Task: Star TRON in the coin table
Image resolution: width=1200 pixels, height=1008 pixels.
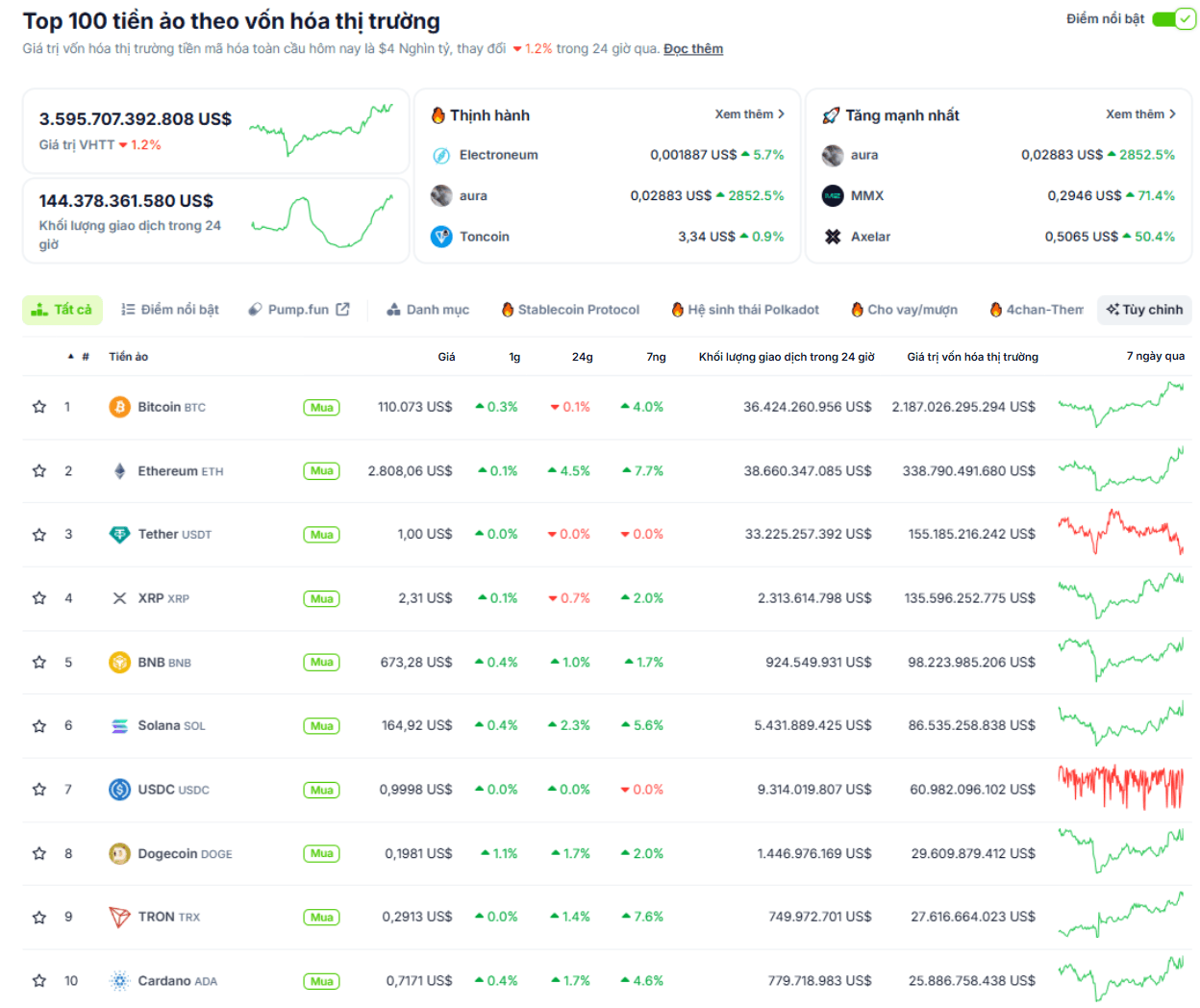Action: coord(39,918)
